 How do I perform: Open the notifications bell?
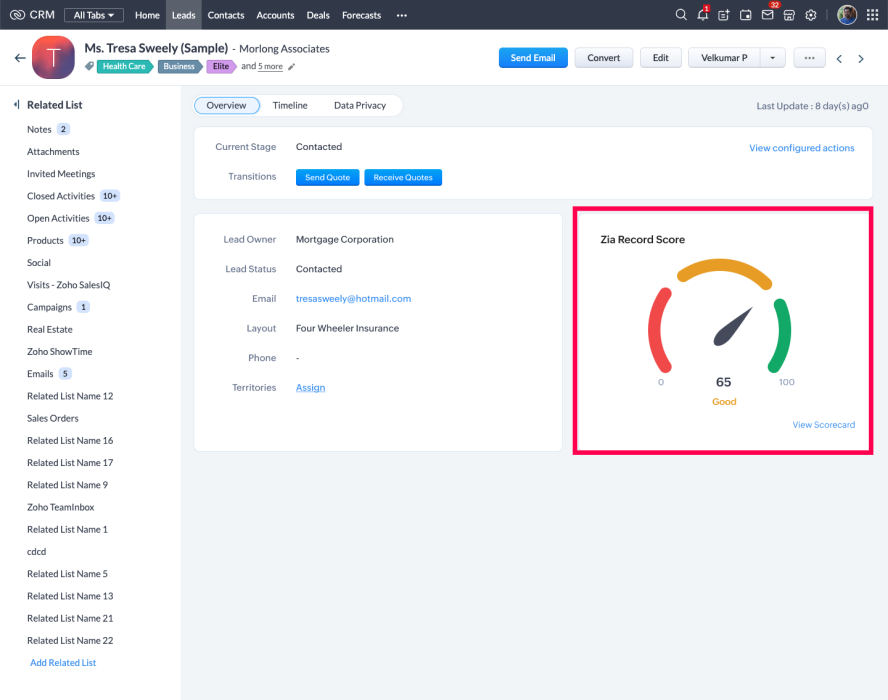pos(703,15)
